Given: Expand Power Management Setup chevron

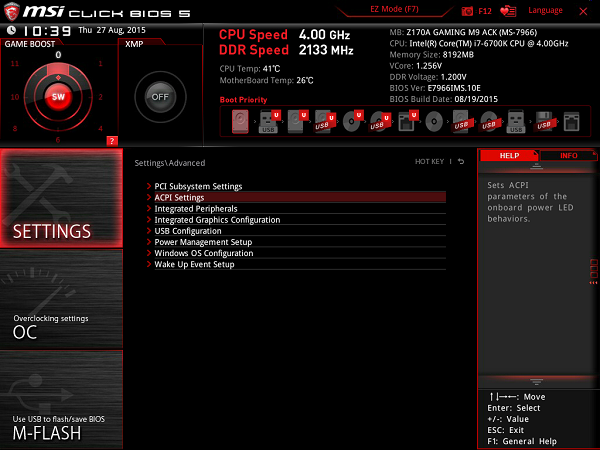Looking at the screenshot, I should (x=149, y=241).
